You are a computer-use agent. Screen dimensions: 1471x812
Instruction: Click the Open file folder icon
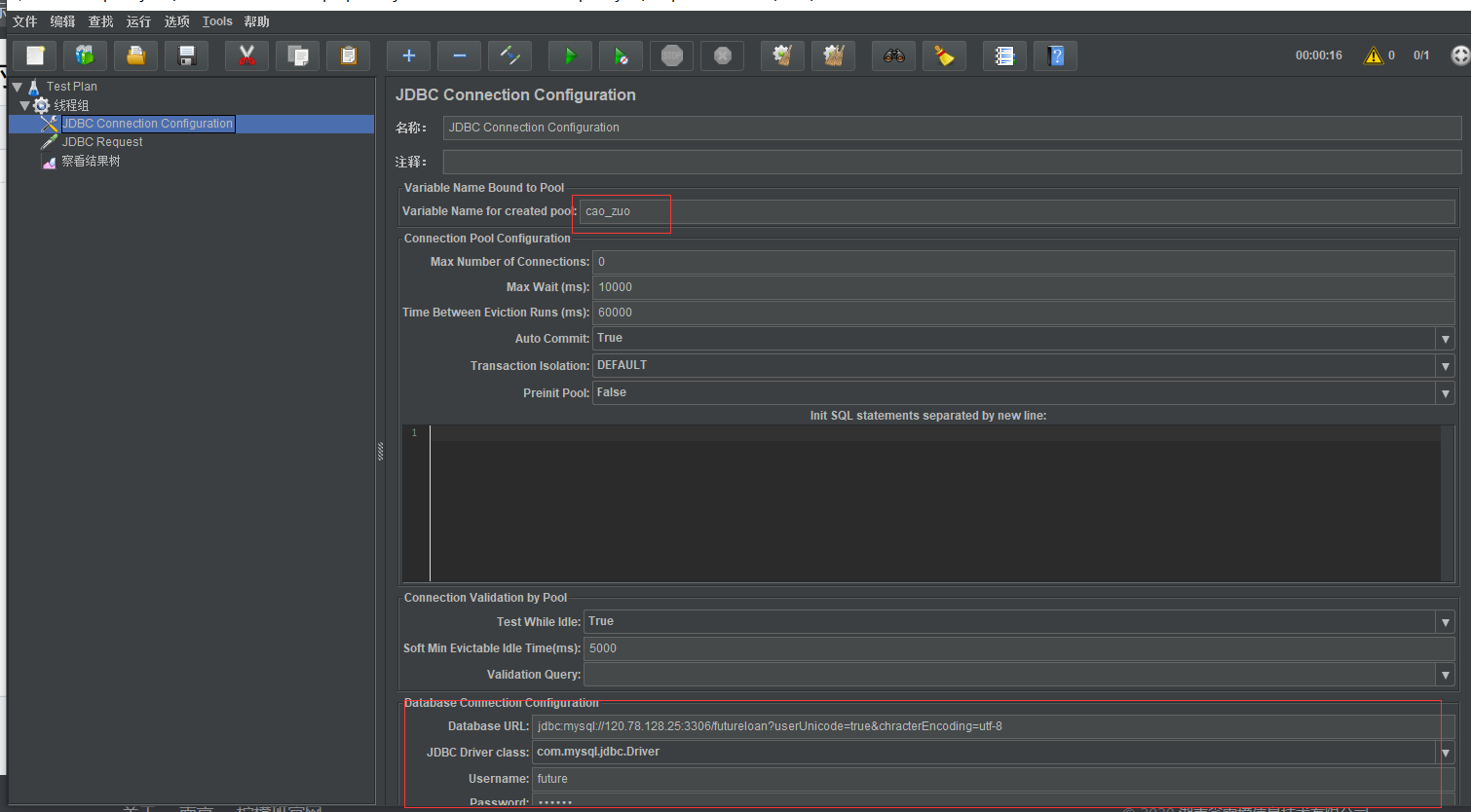tap(136, 55)
